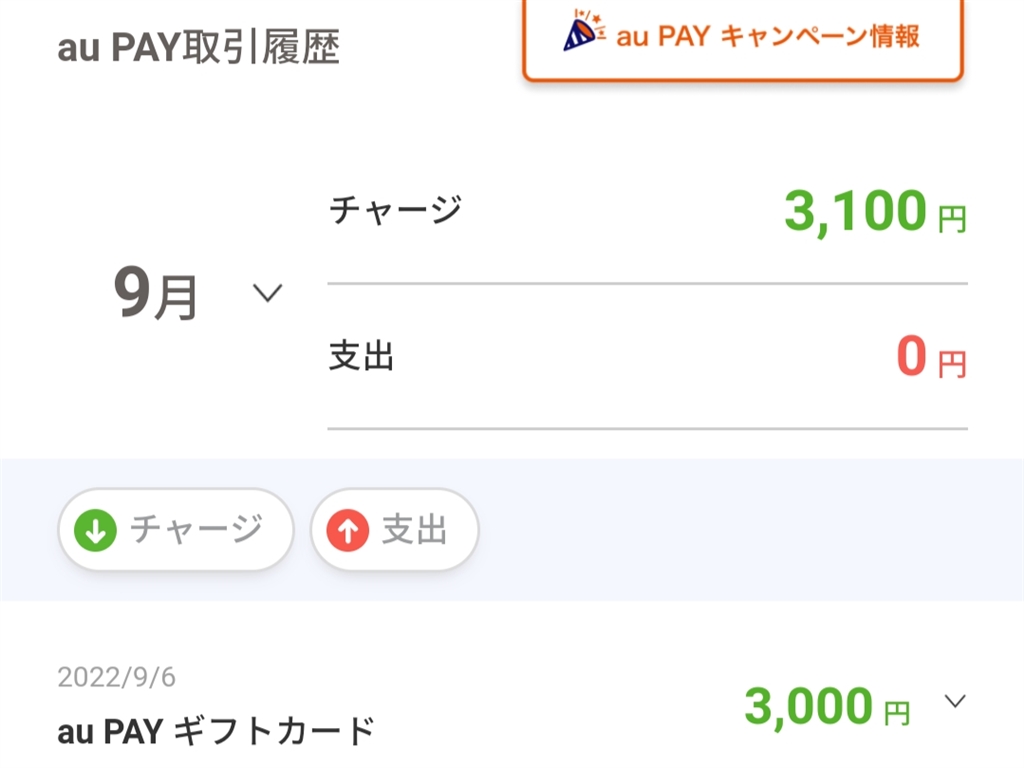The width and height of the screenshot is (1024, 768).
Task: Open au PAY キャンペーン情報 text
Action: pos(767,37)
